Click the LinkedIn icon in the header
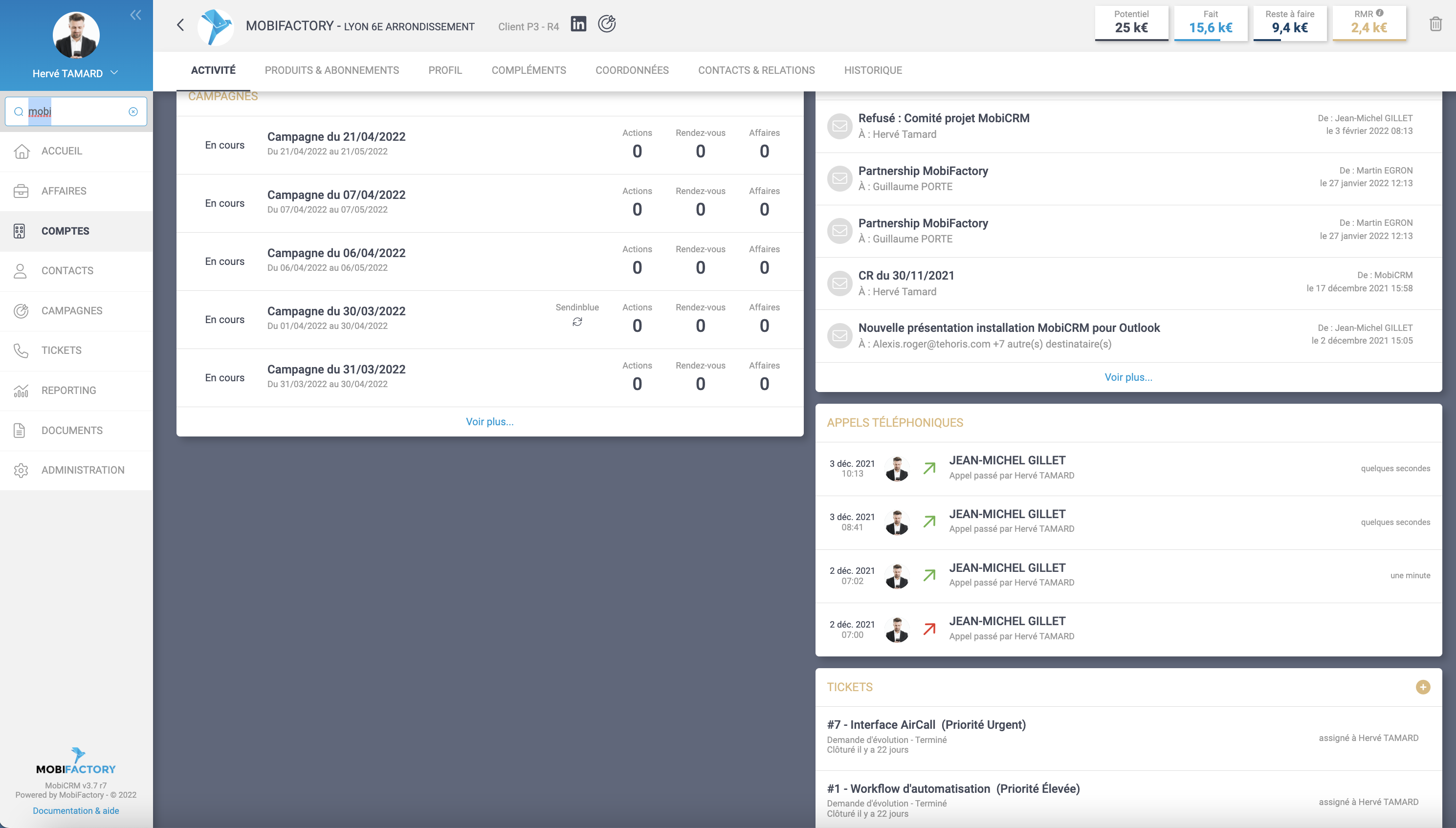This screenshot has width=1456, height=828. pos(578,24)
